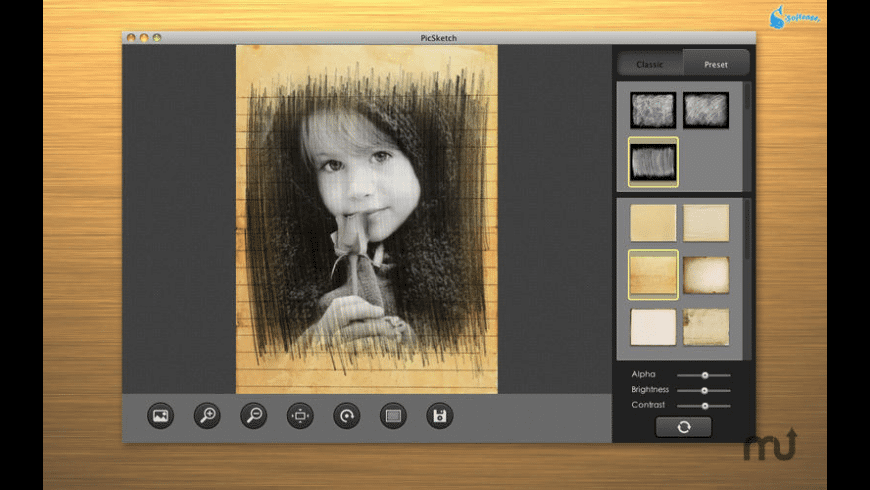Choose the near-white paper texture
This screenshot has width=870, height=490.
coord(653,327)
